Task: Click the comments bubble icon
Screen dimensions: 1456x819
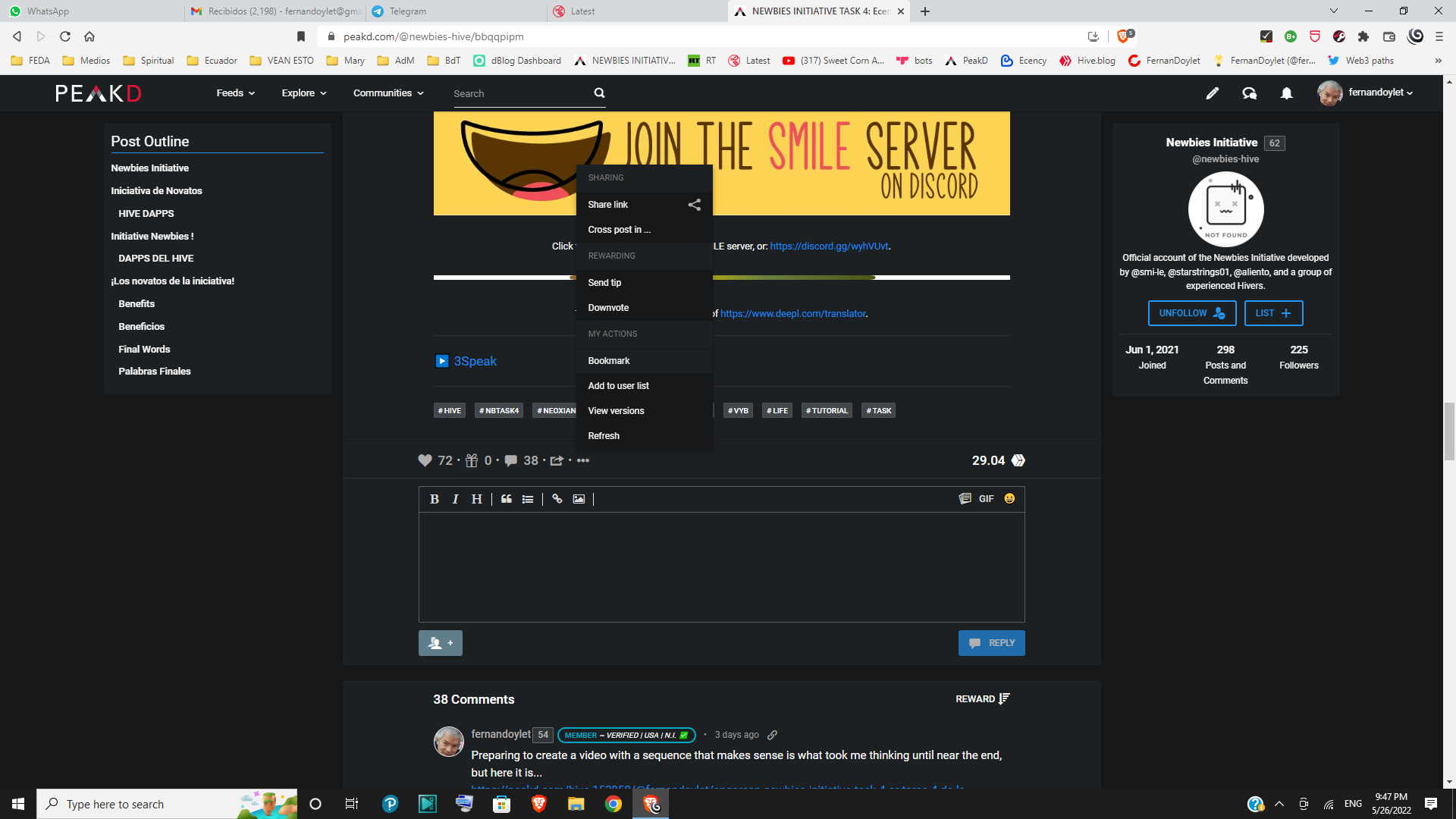Action: click(x=511, y=460)
